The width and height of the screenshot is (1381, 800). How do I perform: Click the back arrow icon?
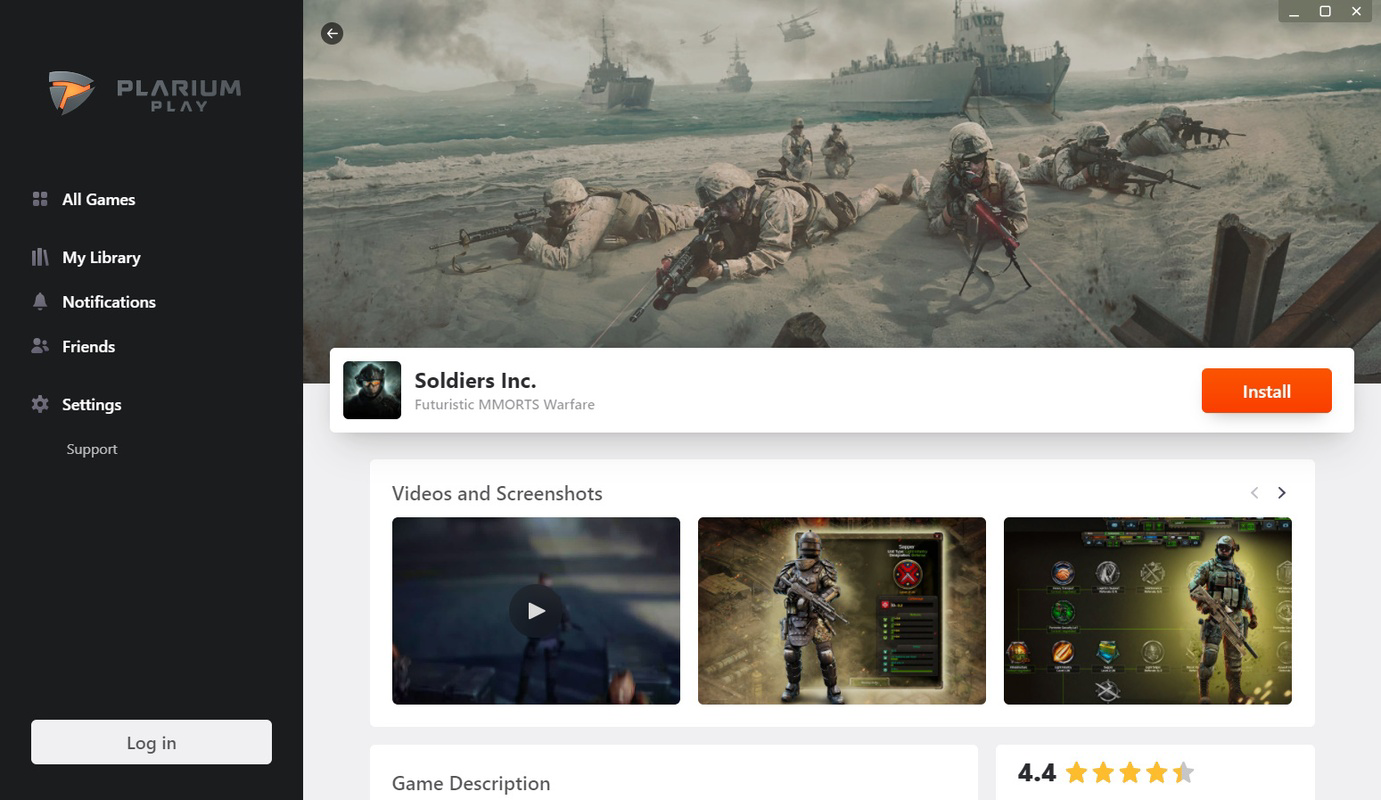pos(332,33)
